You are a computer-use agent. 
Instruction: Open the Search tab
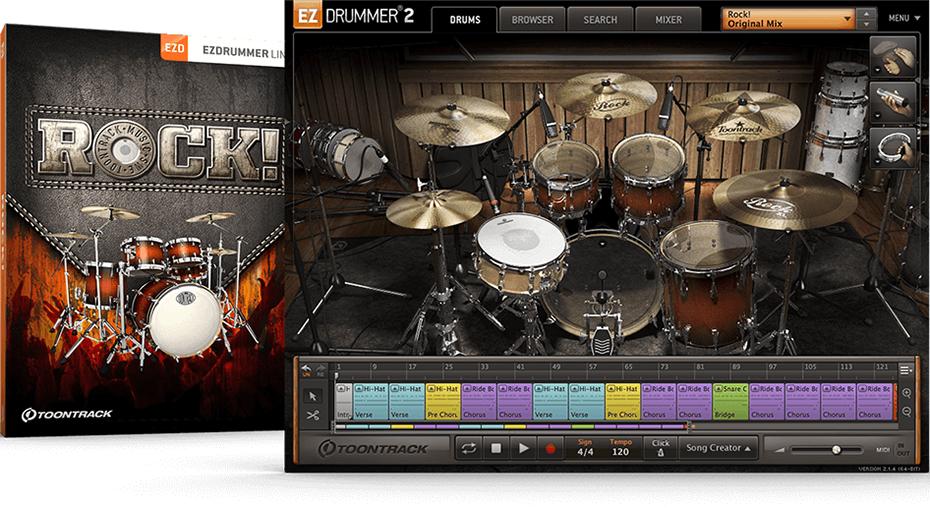click(x=600, y=20)
